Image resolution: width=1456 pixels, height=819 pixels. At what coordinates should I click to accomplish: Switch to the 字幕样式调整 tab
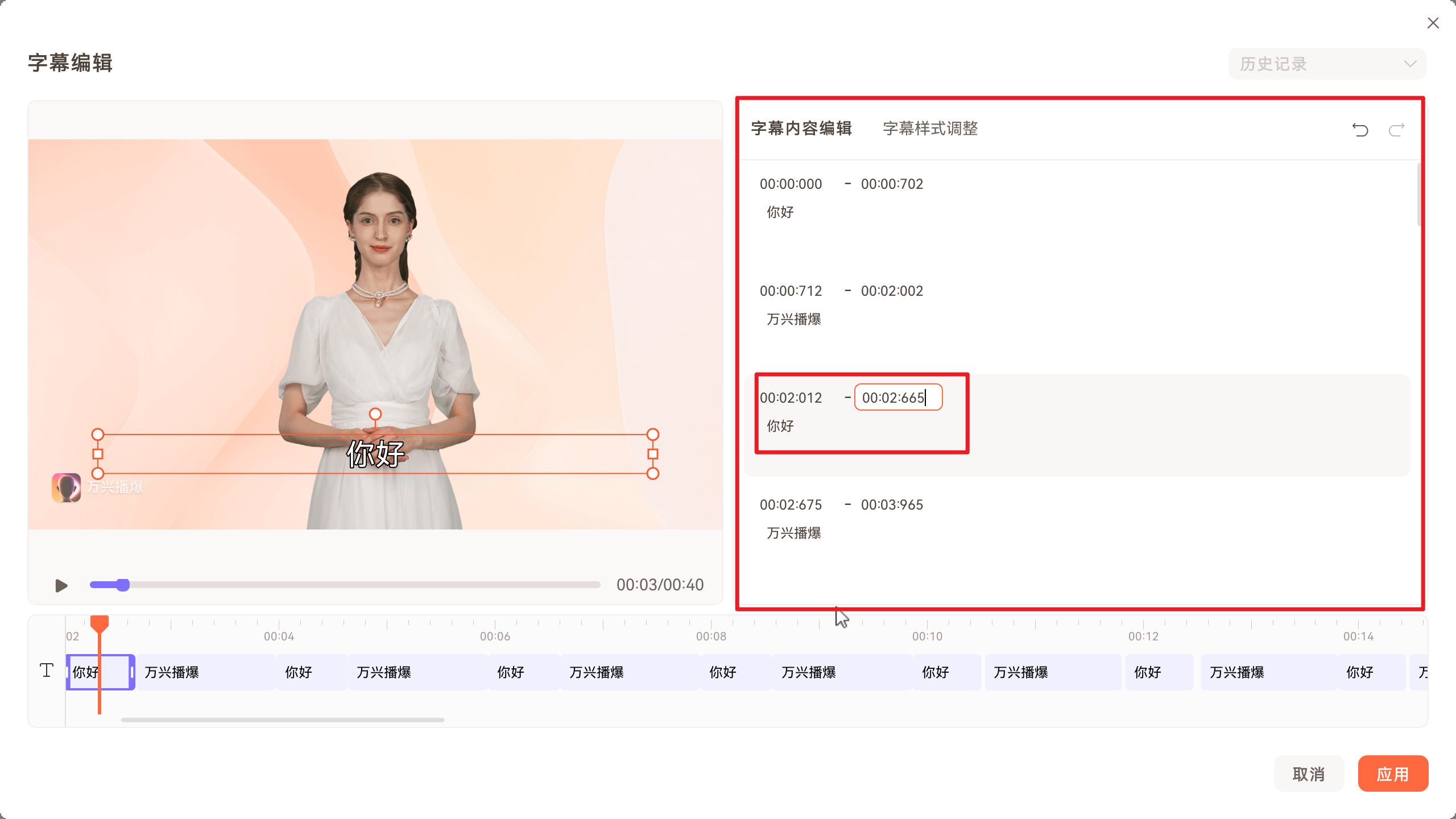click(929, 128)
